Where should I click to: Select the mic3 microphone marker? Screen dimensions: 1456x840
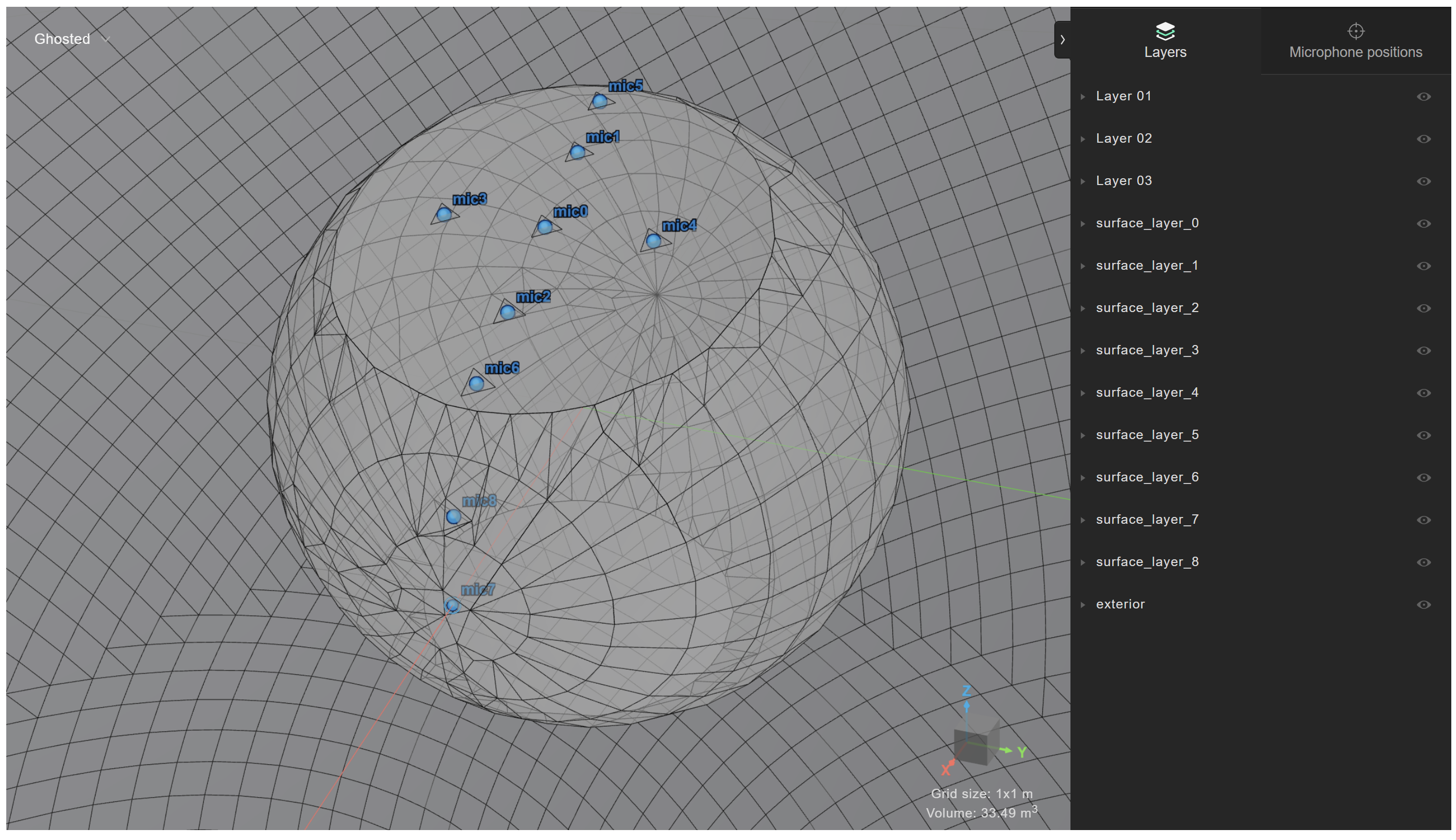444,215
